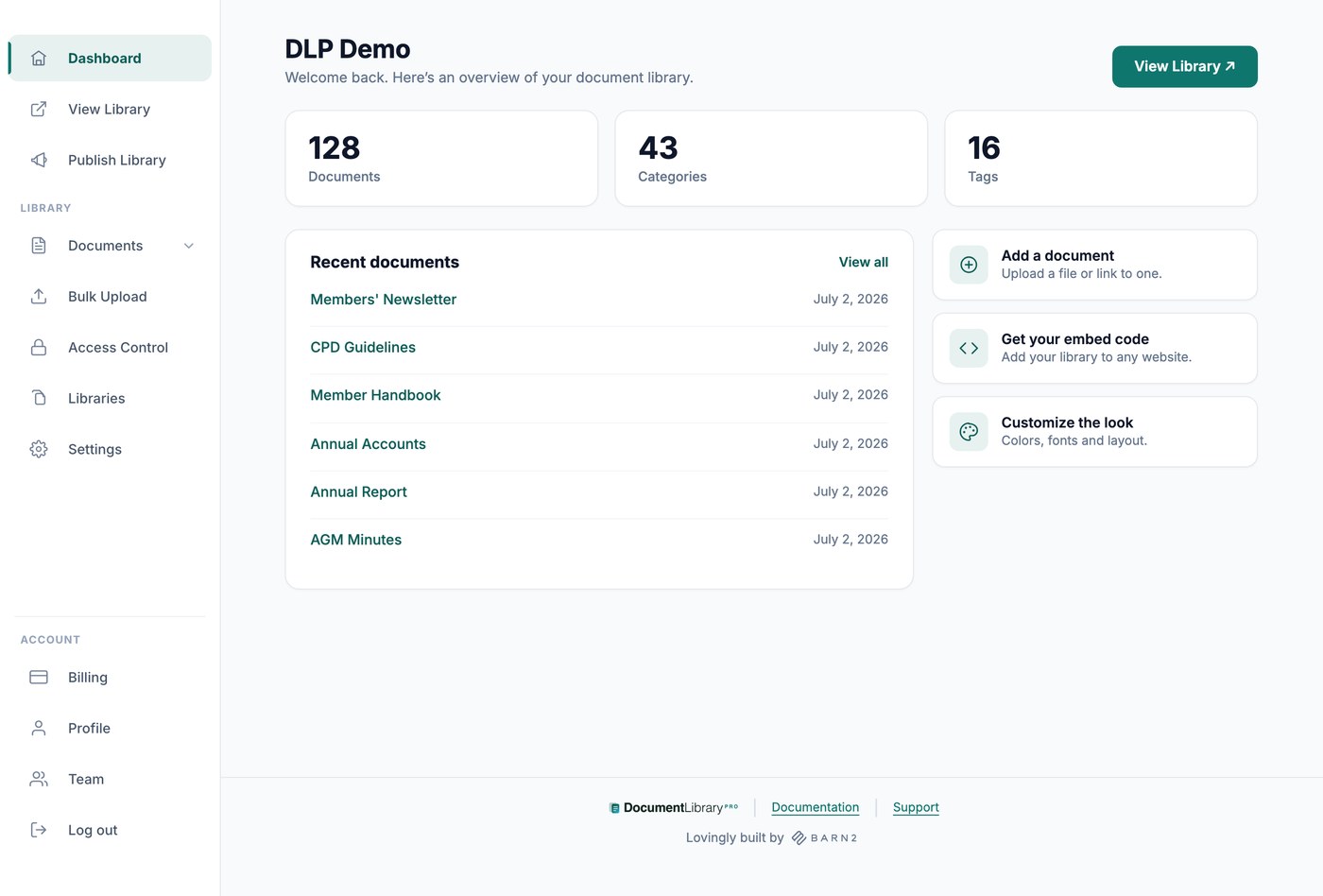This screenshot has height=896, width=1323.
Task: Open the CPD Guidelines document
Action: coord(363,347)
